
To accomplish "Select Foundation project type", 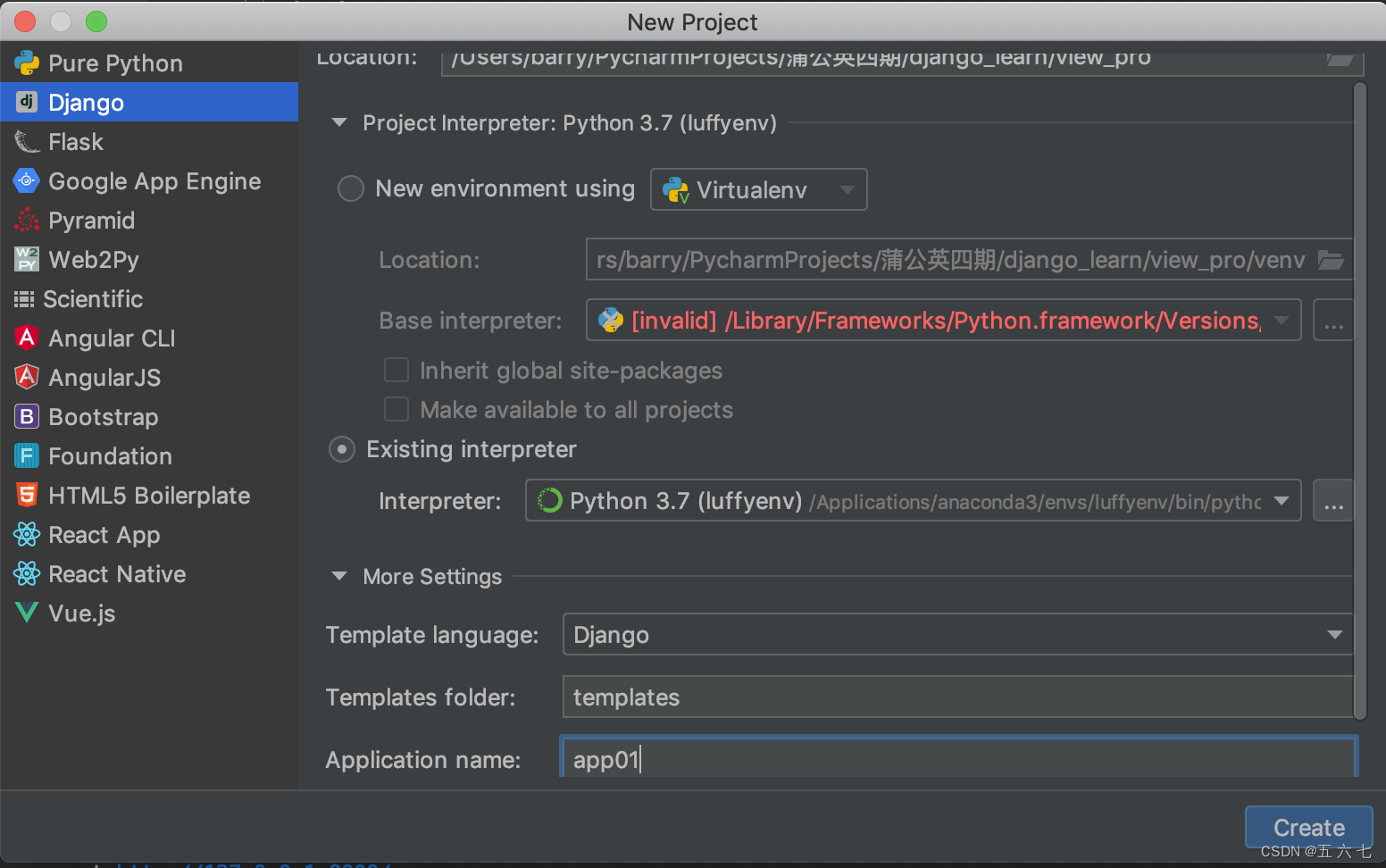I will click(149, 455).
